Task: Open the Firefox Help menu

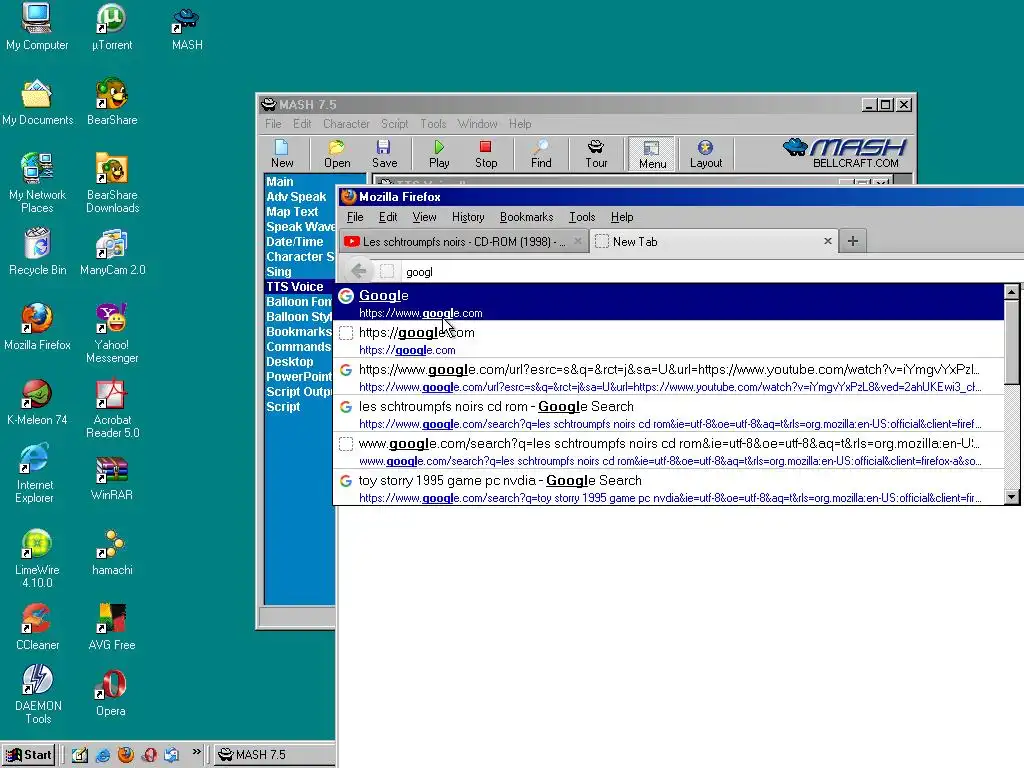Action: pyautogui.click(x=622, y=217)
